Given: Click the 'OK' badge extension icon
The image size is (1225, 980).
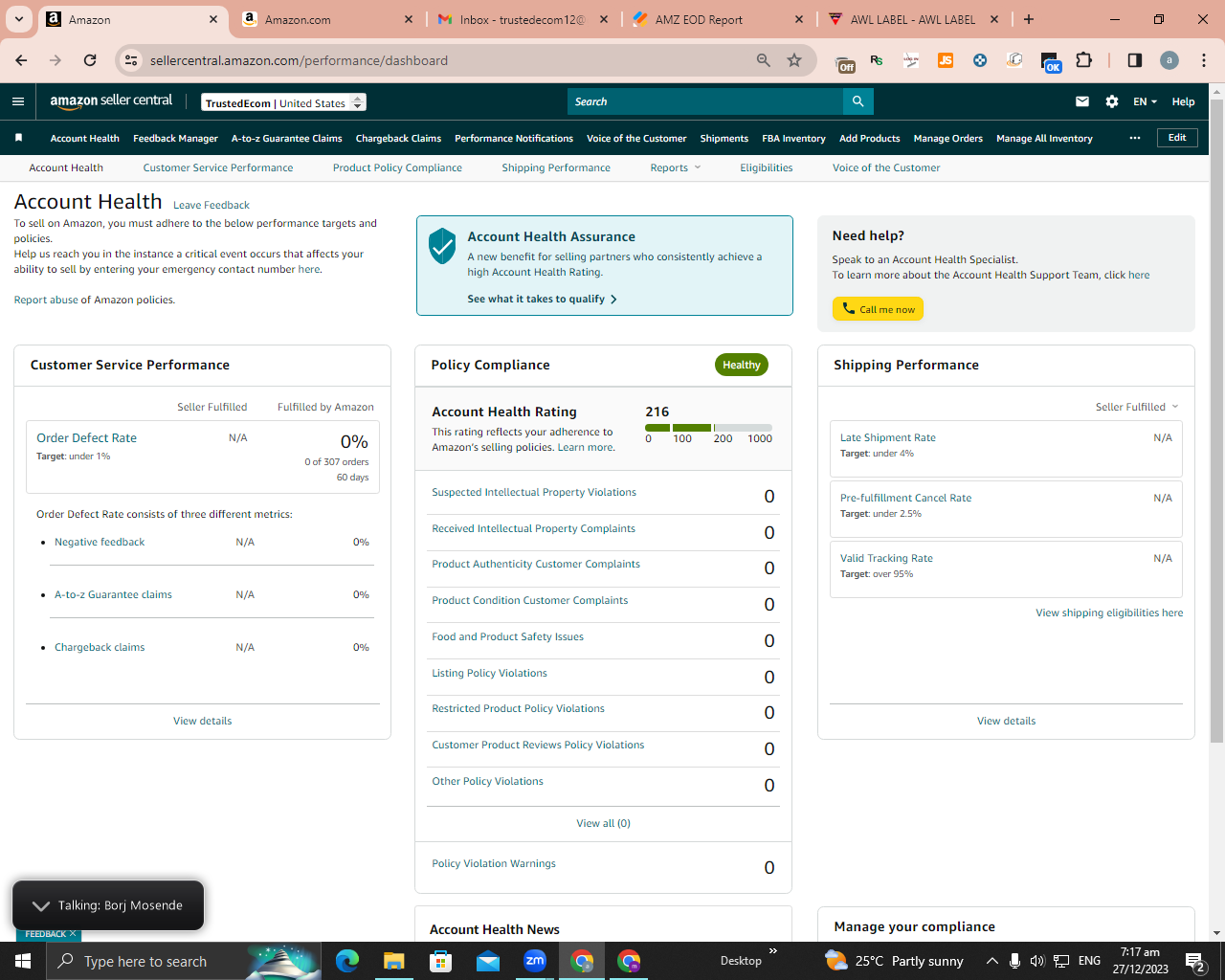Looking at the screenshot, I should click(x=1051, y=62).
